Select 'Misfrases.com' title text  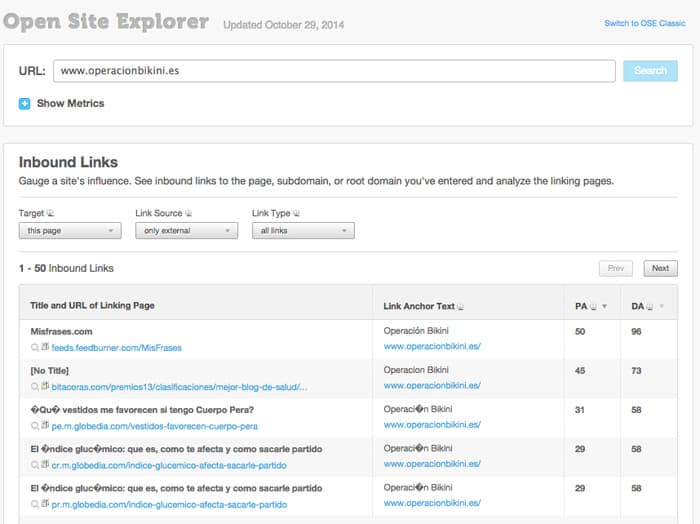click(62, 332)
